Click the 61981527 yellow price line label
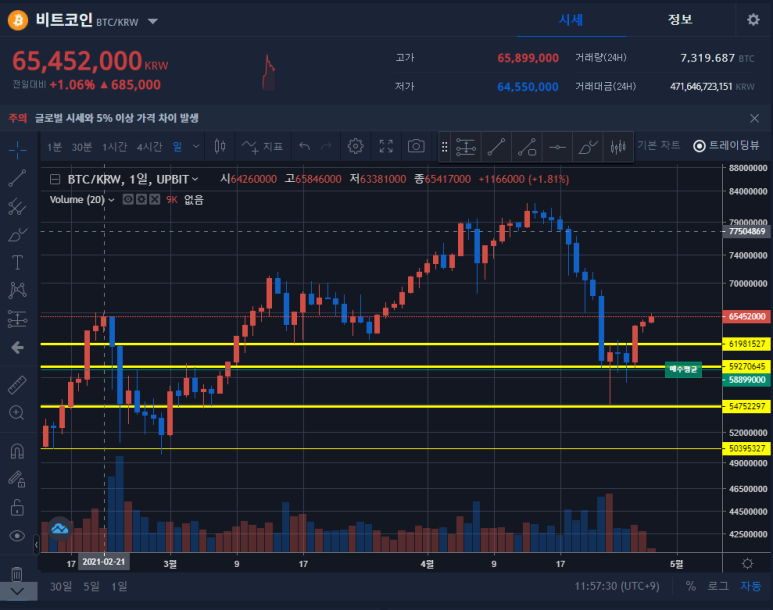The height and width of the screenshot is (610, 773). click(747, 344)
